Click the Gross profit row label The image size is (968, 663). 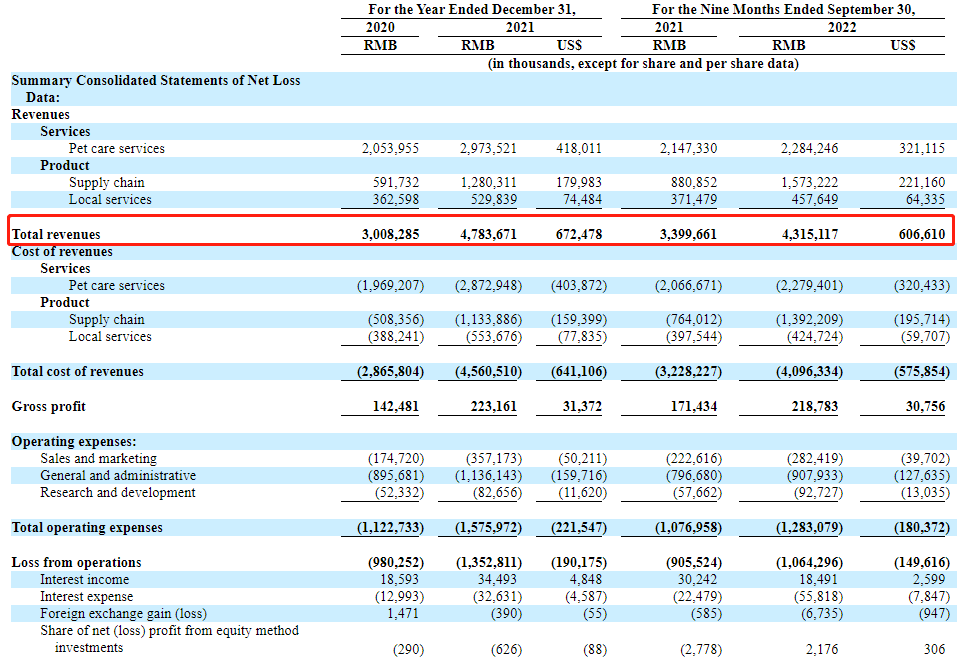(49, 407)
